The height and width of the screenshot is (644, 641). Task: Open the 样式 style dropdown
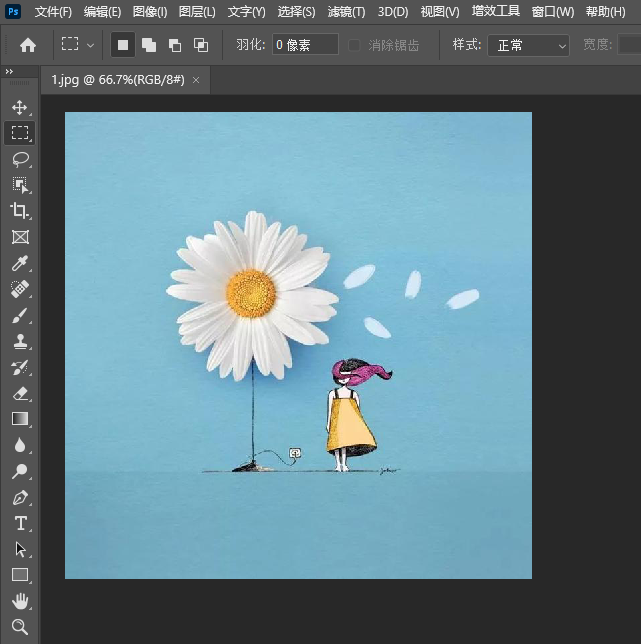click(528, 45)
